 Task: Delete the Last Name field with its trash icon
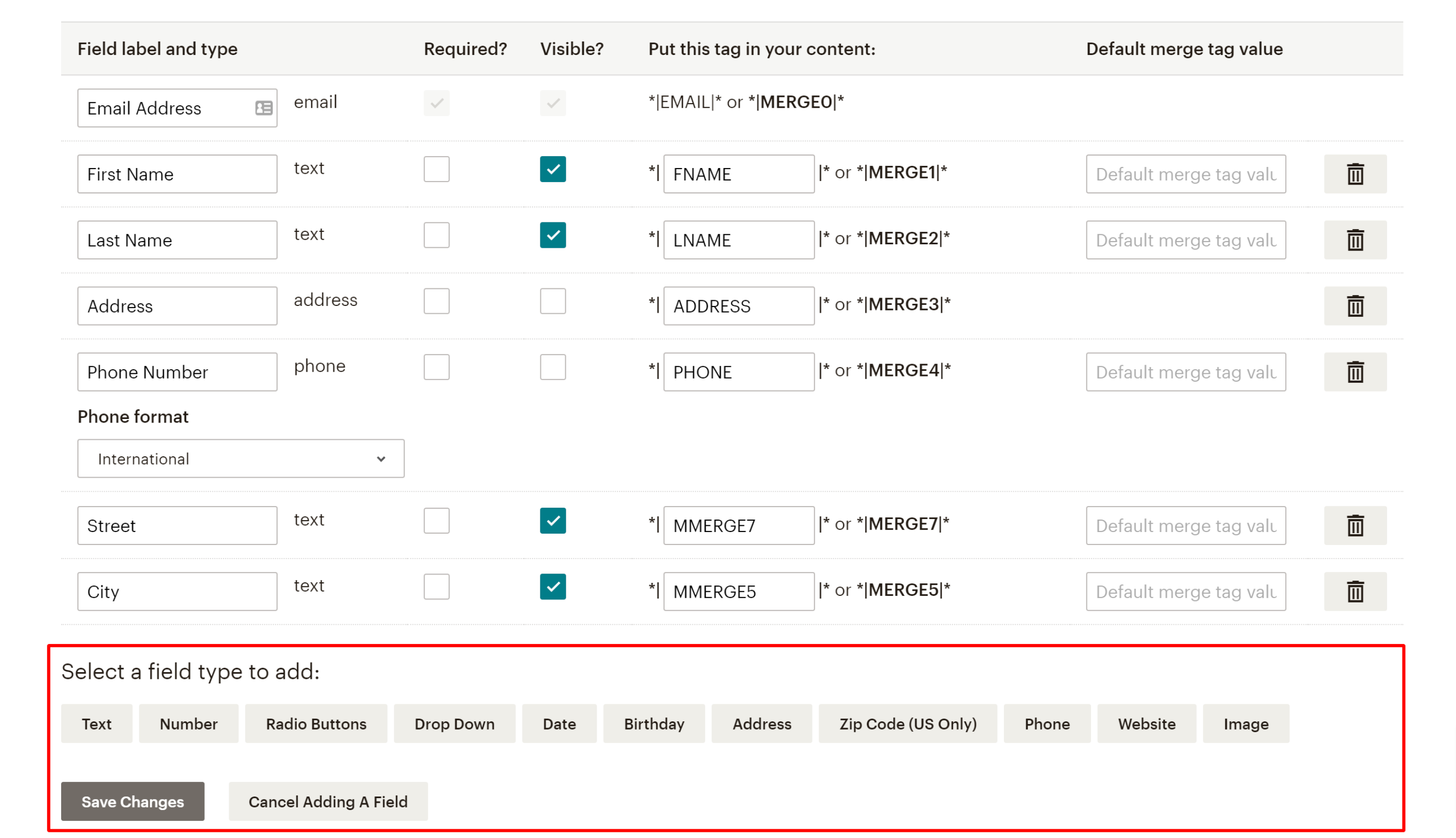pos(1355,240)
